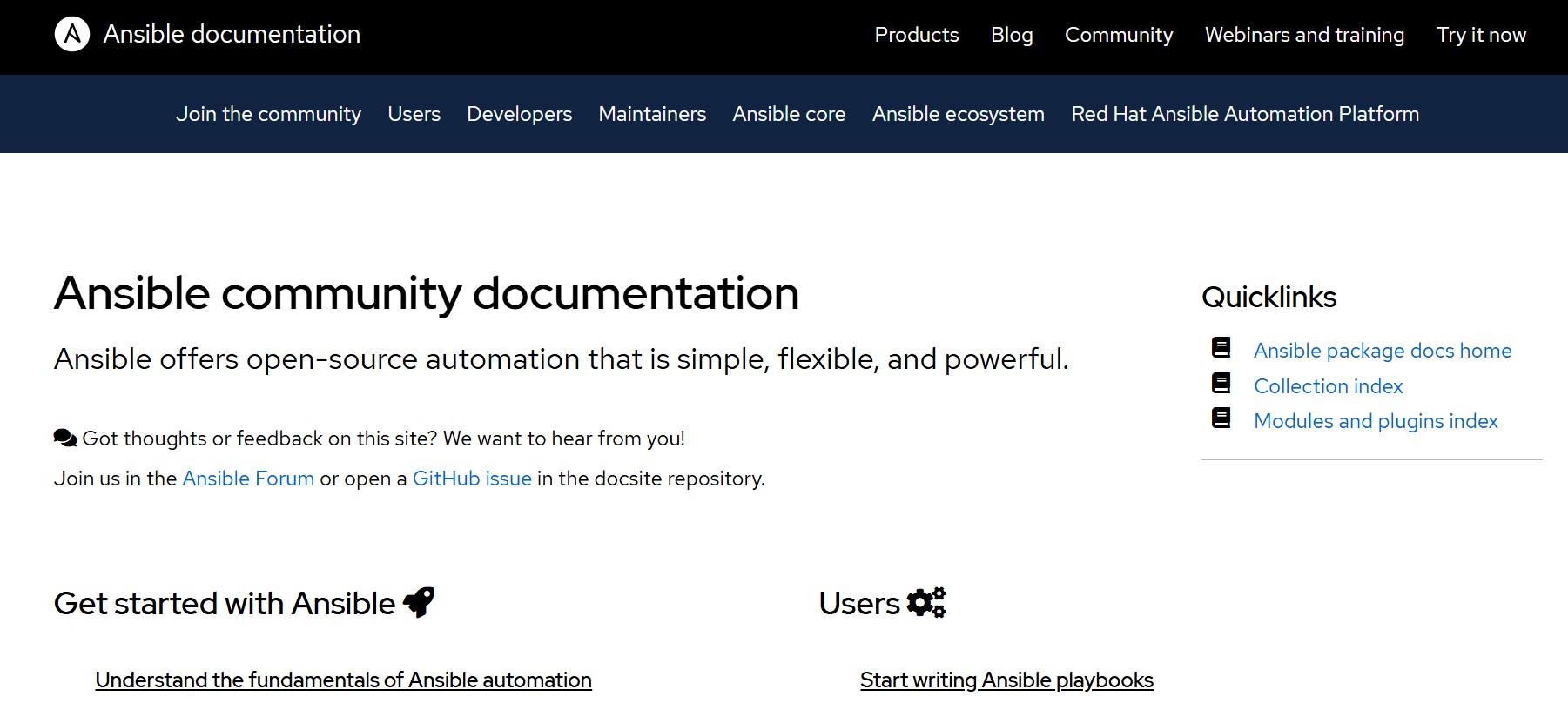Click the chat bubbles feedback icon
This screenshot has height=703, width=1568.
pos(65,438)
